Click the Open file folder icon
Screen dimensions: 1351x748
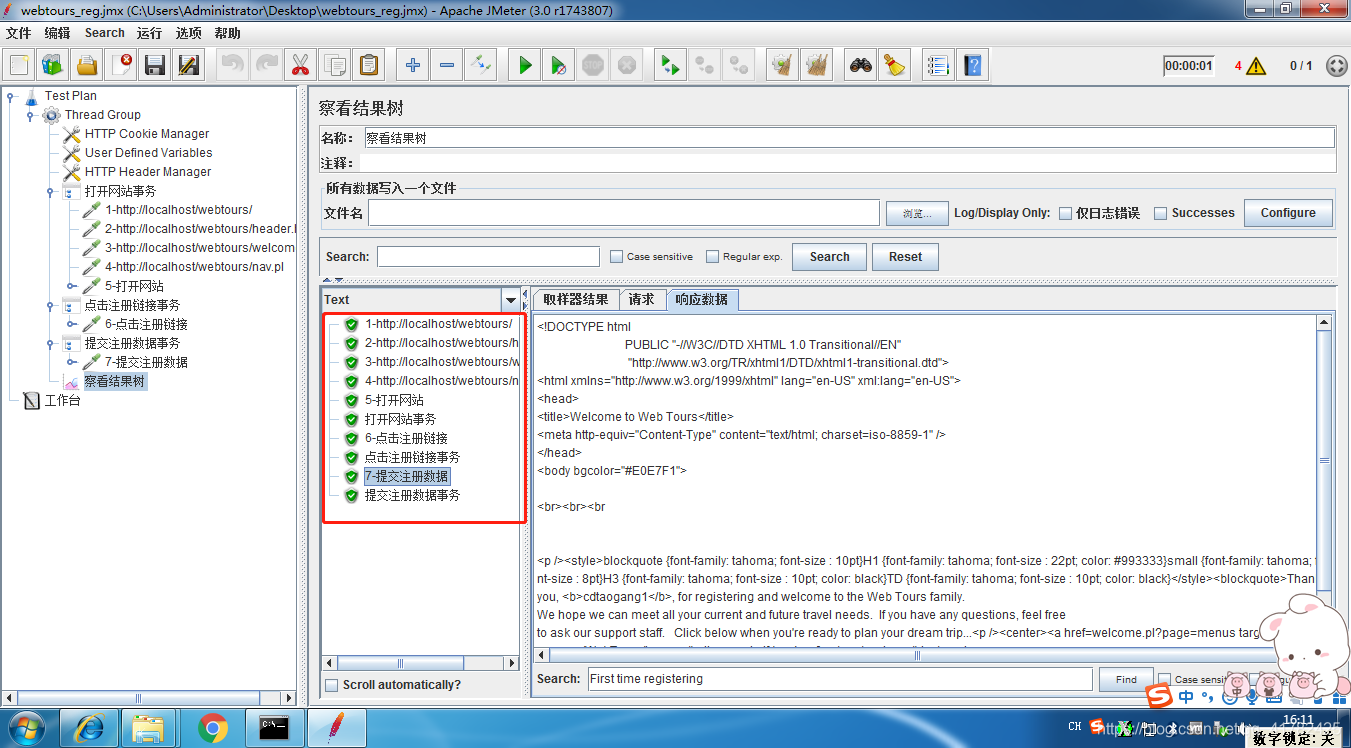pos(87,66)
